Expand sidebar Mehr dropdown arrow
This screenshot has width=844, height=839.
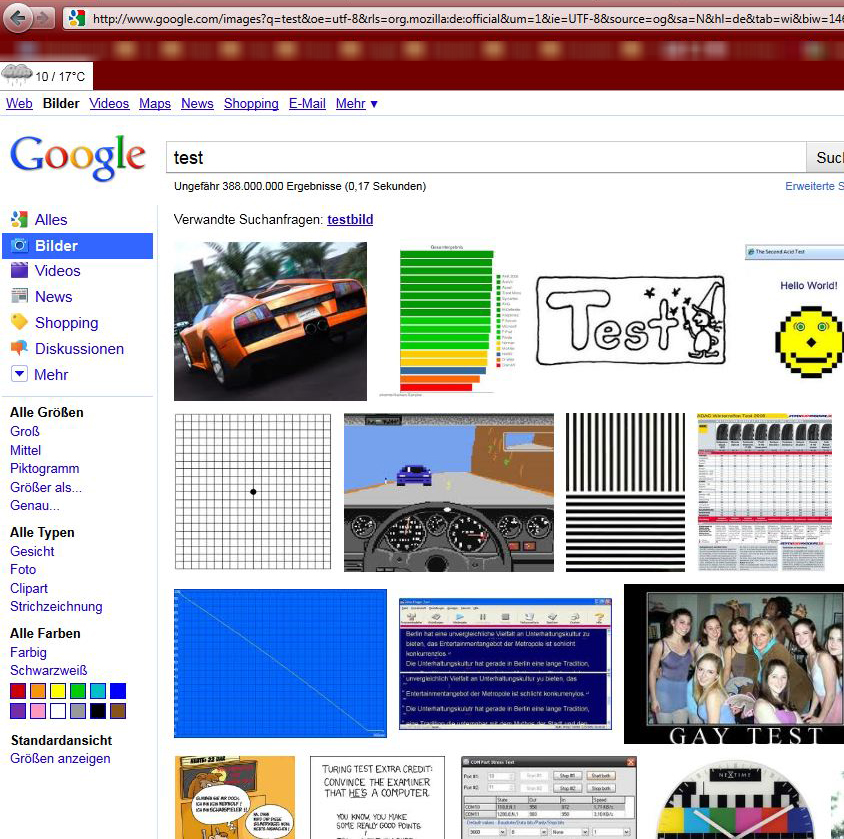(19, 373)
